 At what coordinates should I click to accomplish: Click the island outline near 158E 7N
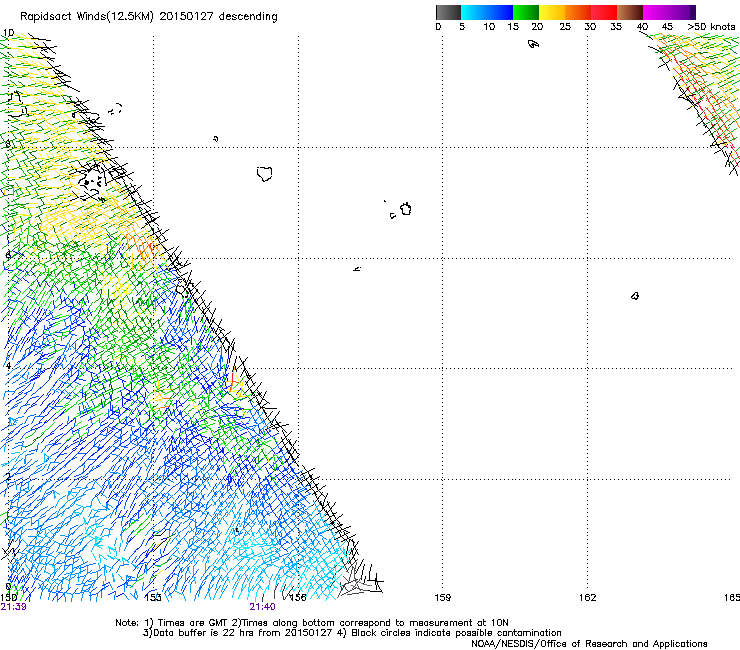(x=405, y=209)
